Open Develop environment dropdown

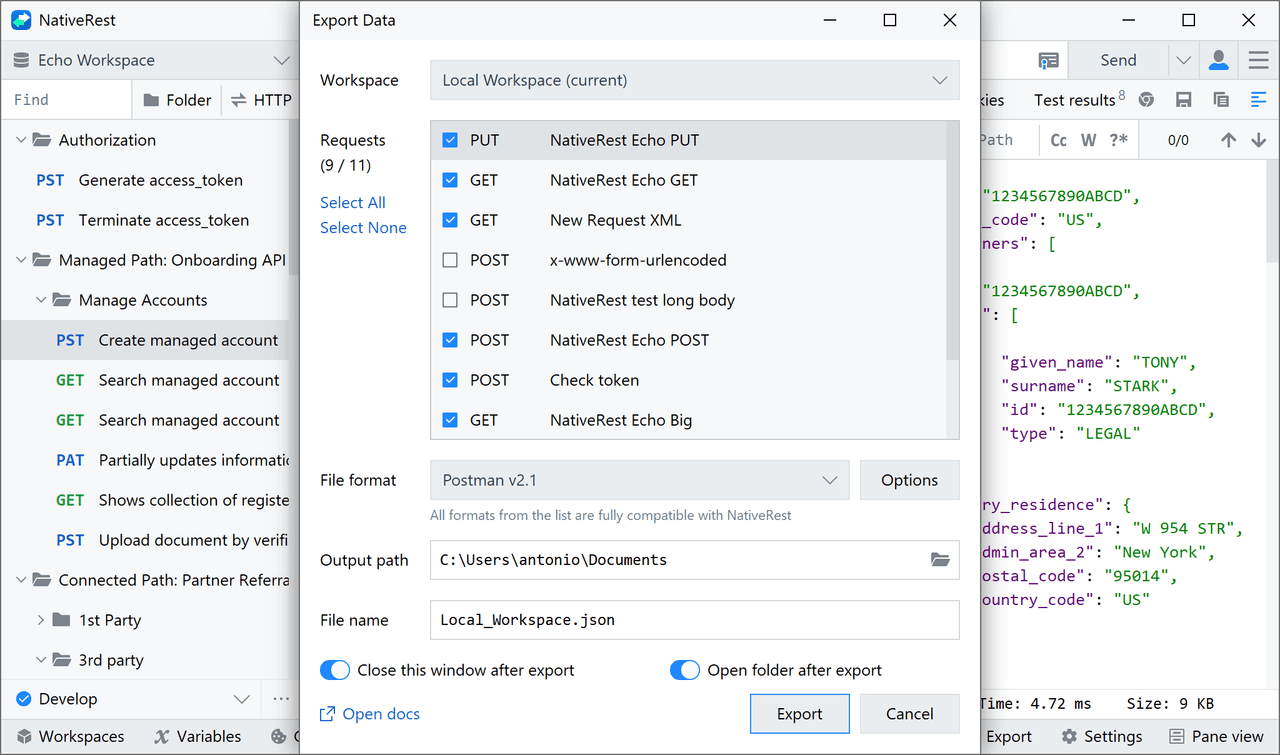pos(132,699)
